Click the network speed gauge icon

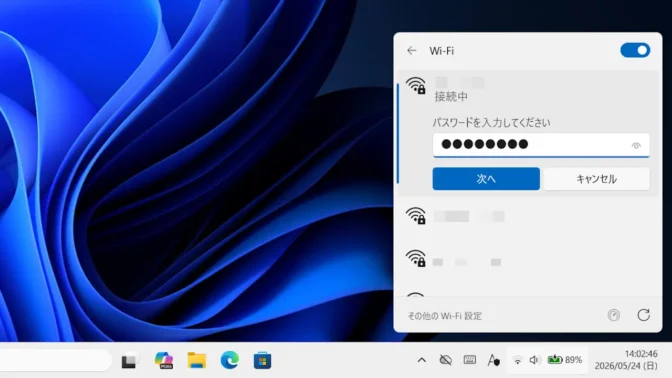tap(614, 315)
